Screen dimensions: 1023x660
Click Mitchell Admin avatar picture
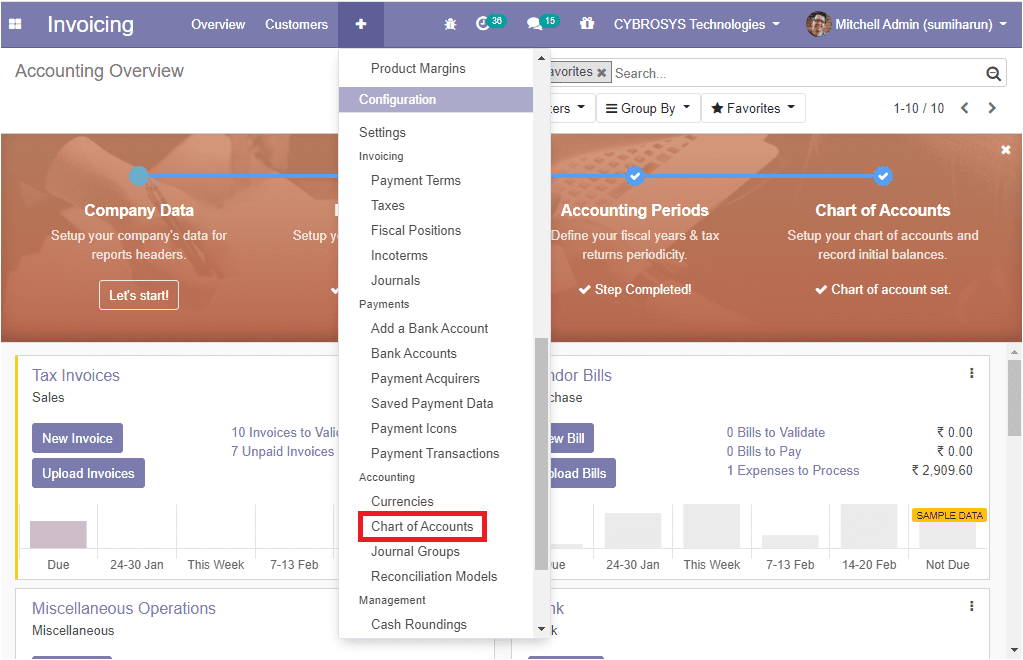[x=818, y=24]
